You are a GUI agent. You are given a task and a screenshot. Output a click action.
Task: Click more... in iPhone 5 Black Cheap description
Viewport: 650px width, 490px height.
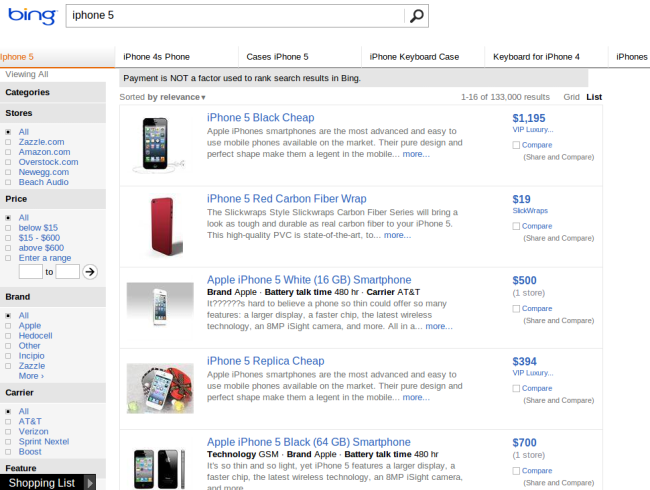pos(416,154)
